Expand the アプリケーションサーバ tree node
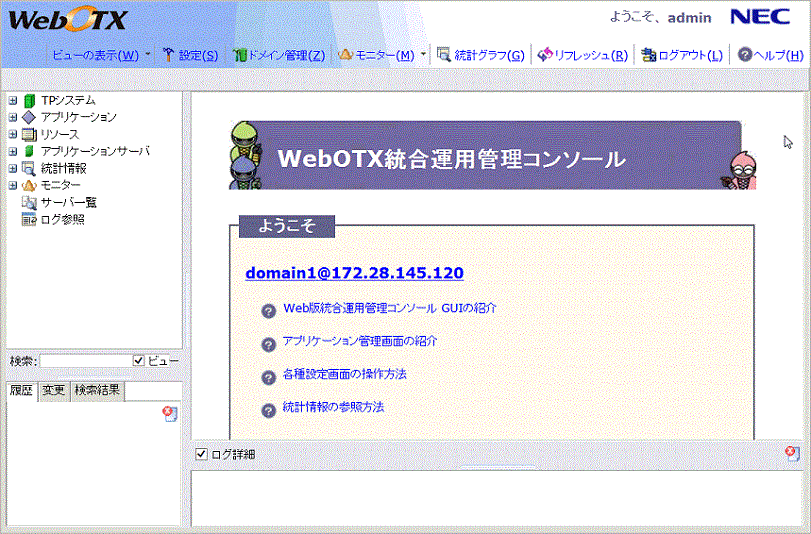 tap(12, 151)
